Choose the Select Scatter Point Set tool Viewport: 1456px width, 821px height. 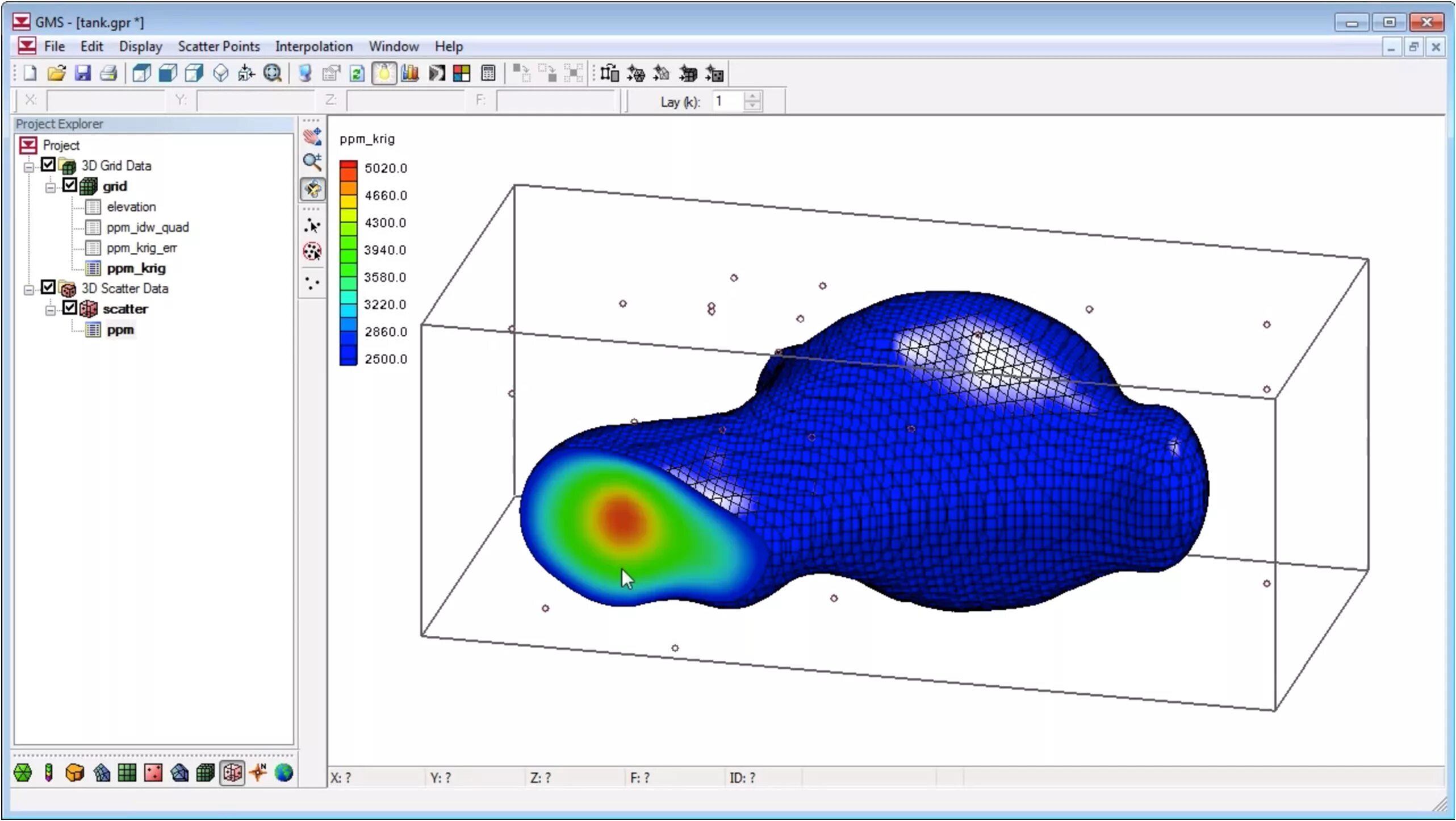tap(312, 251)
